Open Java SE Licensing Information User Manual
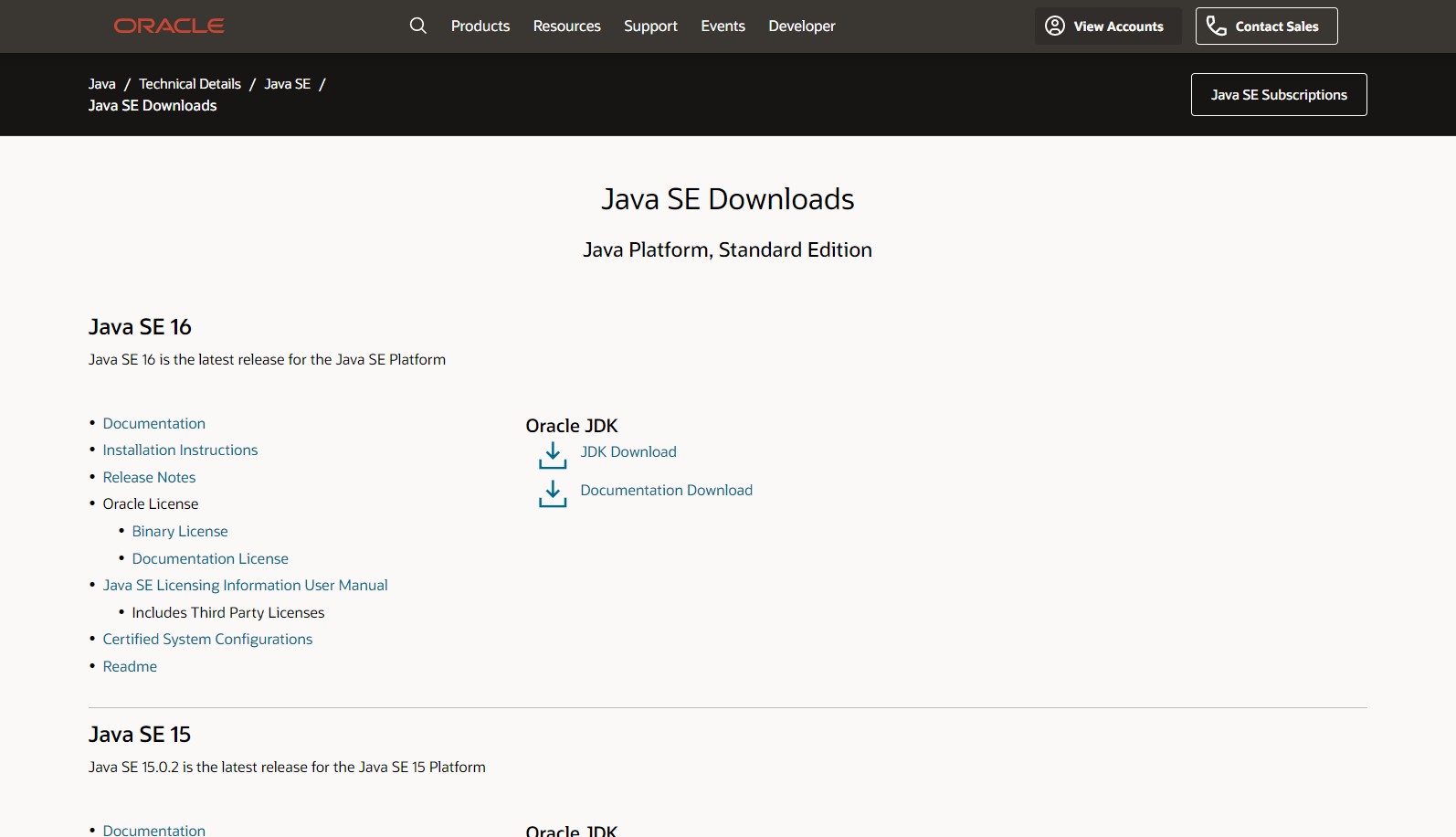 (x=245, y=585)
